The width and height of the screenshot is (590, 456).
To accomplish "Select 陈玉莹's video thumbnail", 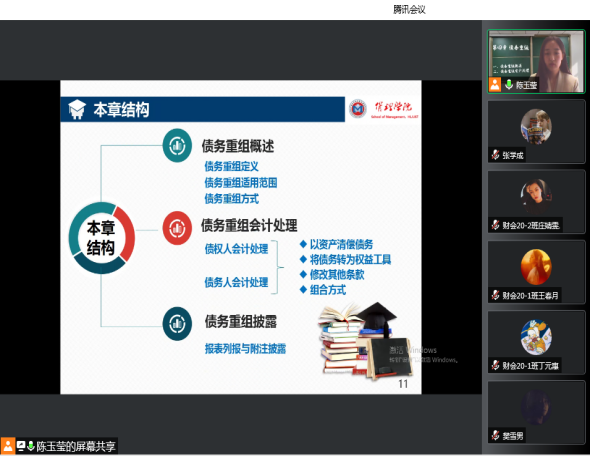I will 536,61.
